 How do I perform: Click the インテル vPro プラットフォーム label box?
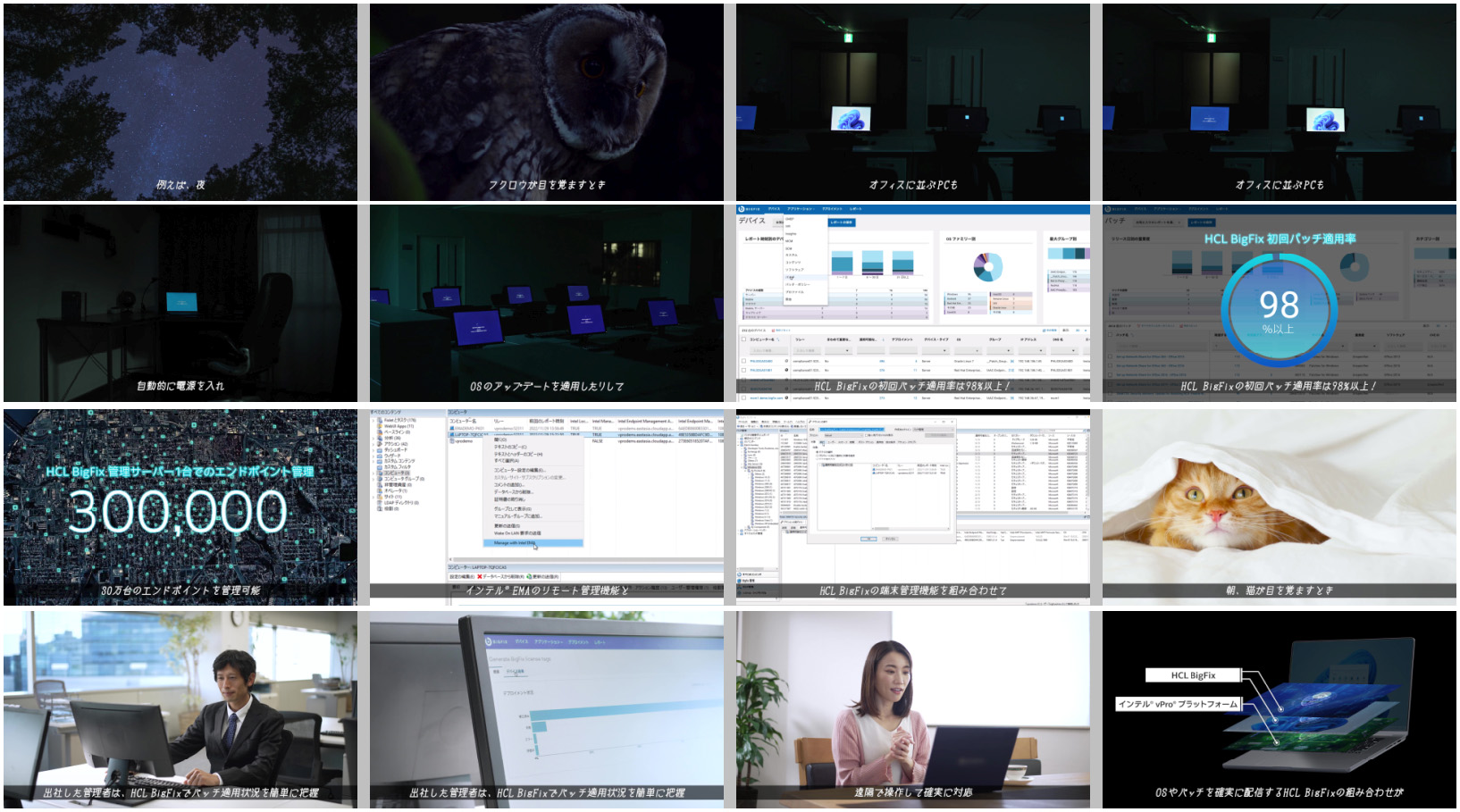coord(1179,704)
